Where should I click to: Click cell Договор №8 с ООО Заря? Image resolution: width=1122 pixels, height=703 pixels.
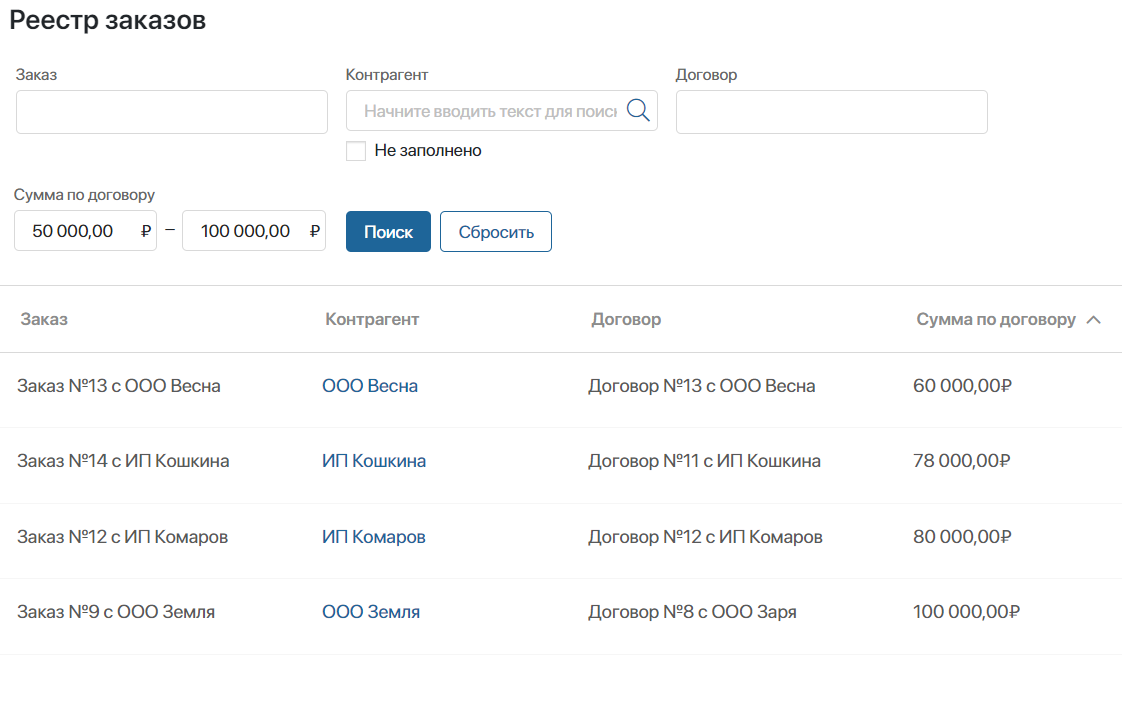pos(692,612)
